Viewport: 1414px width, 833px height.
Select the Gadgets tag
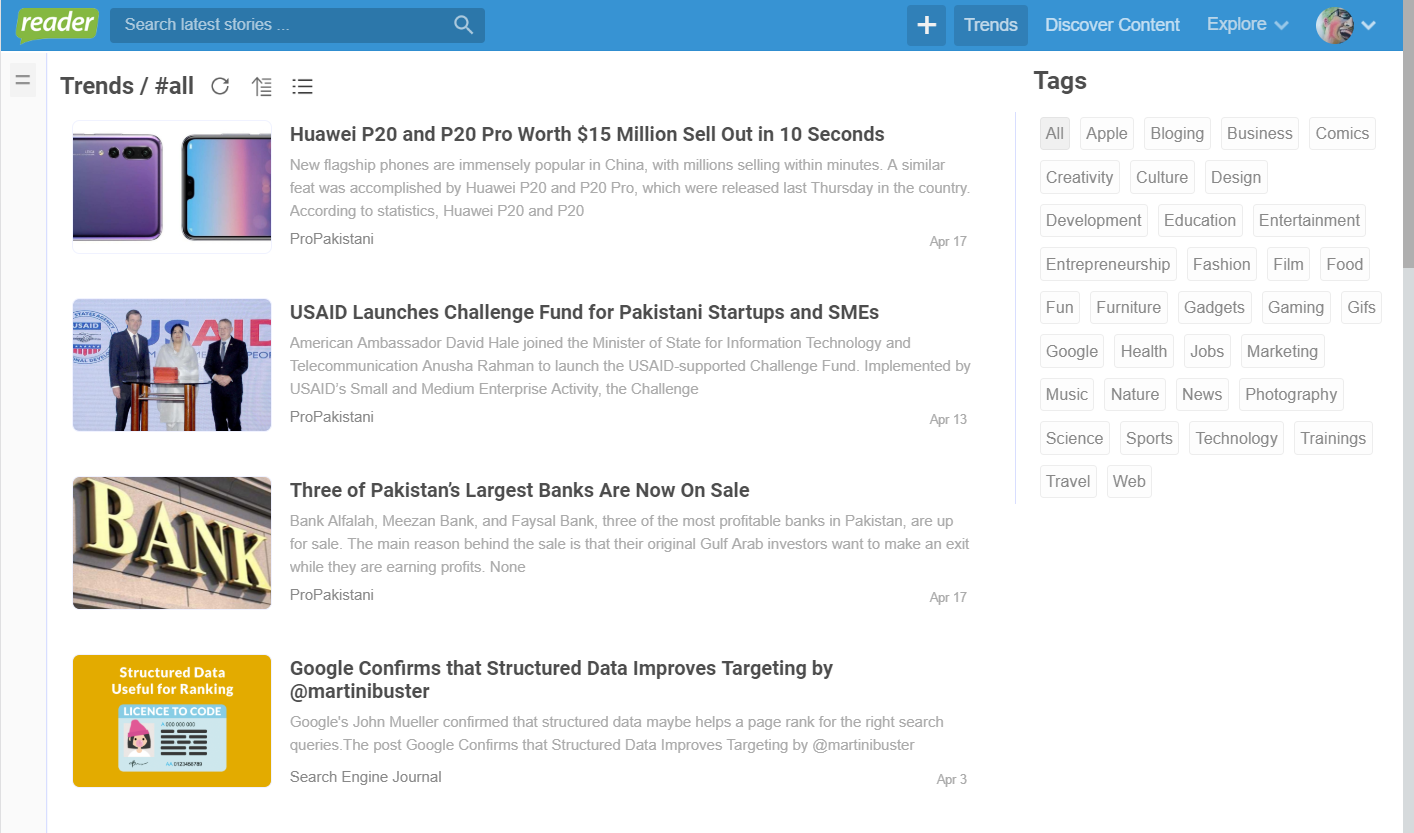[1214, 307]
